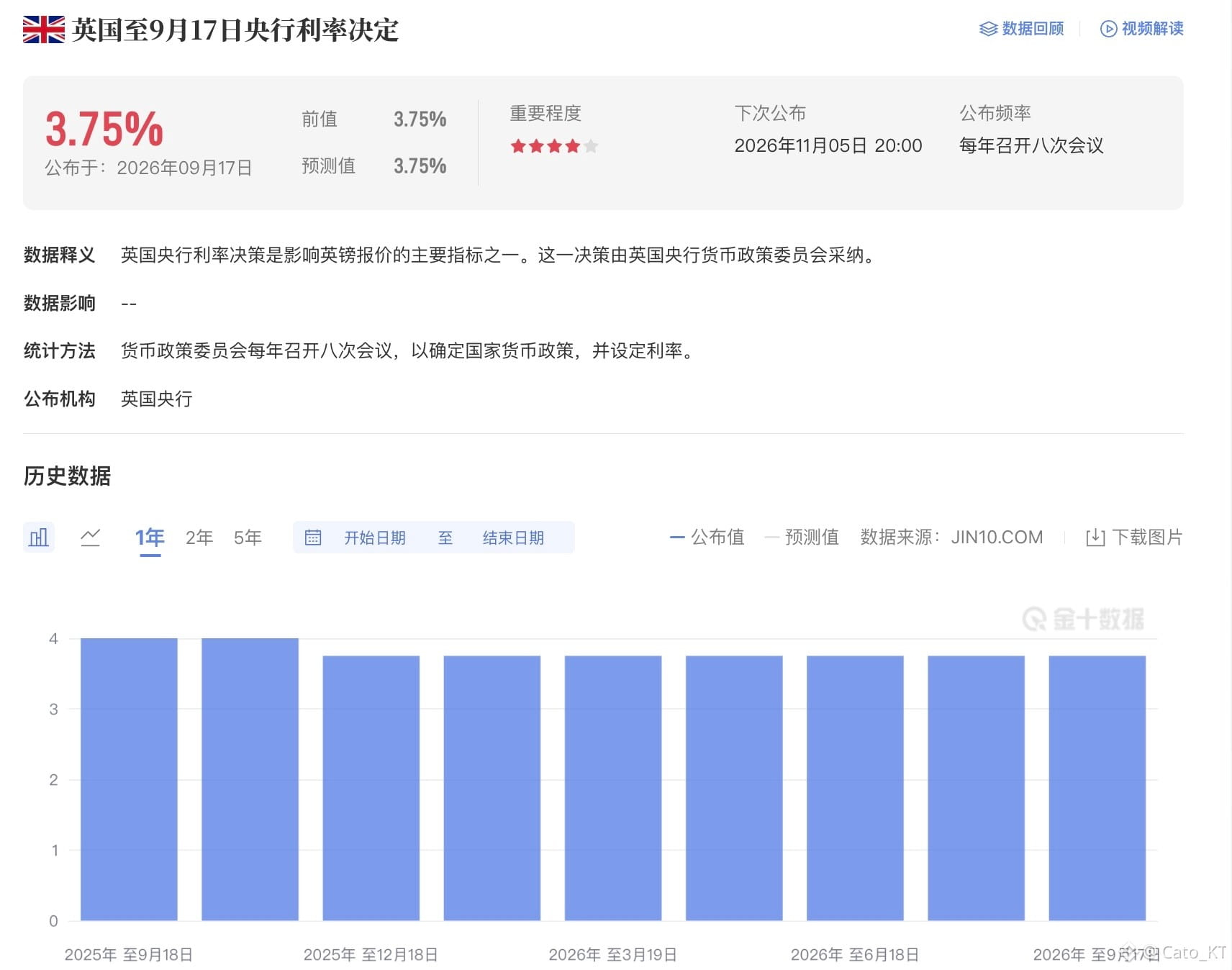Image resolution: width=1232 pixels, height=970 pixels.
Task: Select the 1年 time range tab
Action: pos(150,538)
